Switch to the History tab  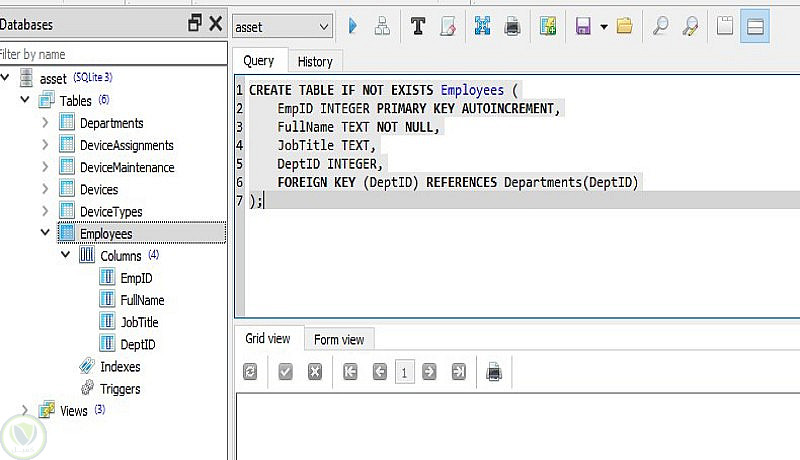315,62
